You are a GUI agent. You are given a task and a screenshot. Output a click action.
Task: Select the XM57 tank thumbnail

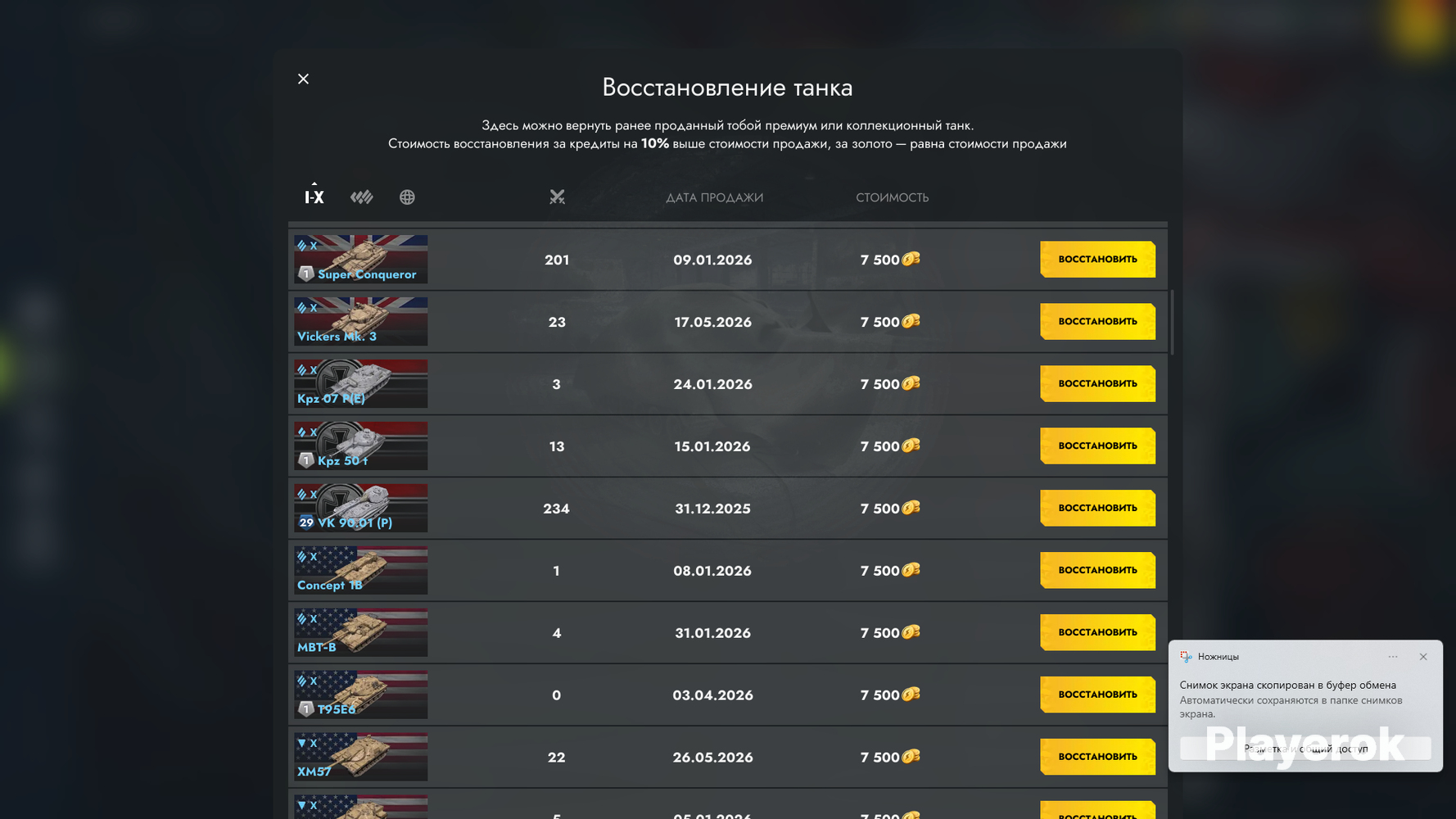pyautogui.click(x=361, y=757)
